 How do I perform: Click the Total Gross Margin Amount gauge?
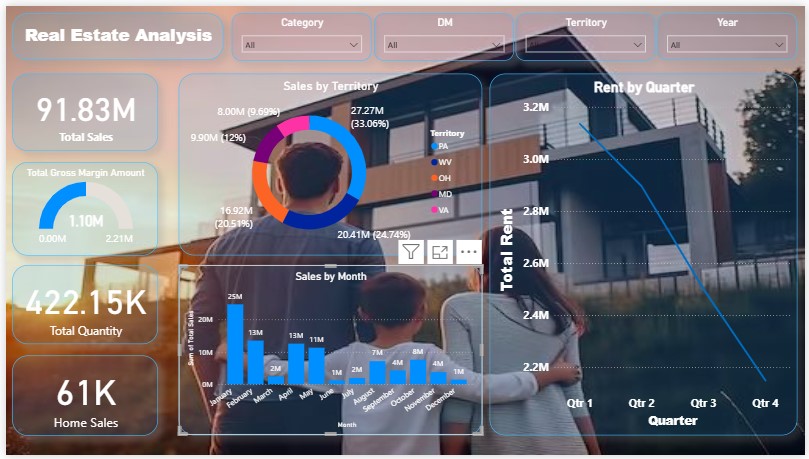85,209
